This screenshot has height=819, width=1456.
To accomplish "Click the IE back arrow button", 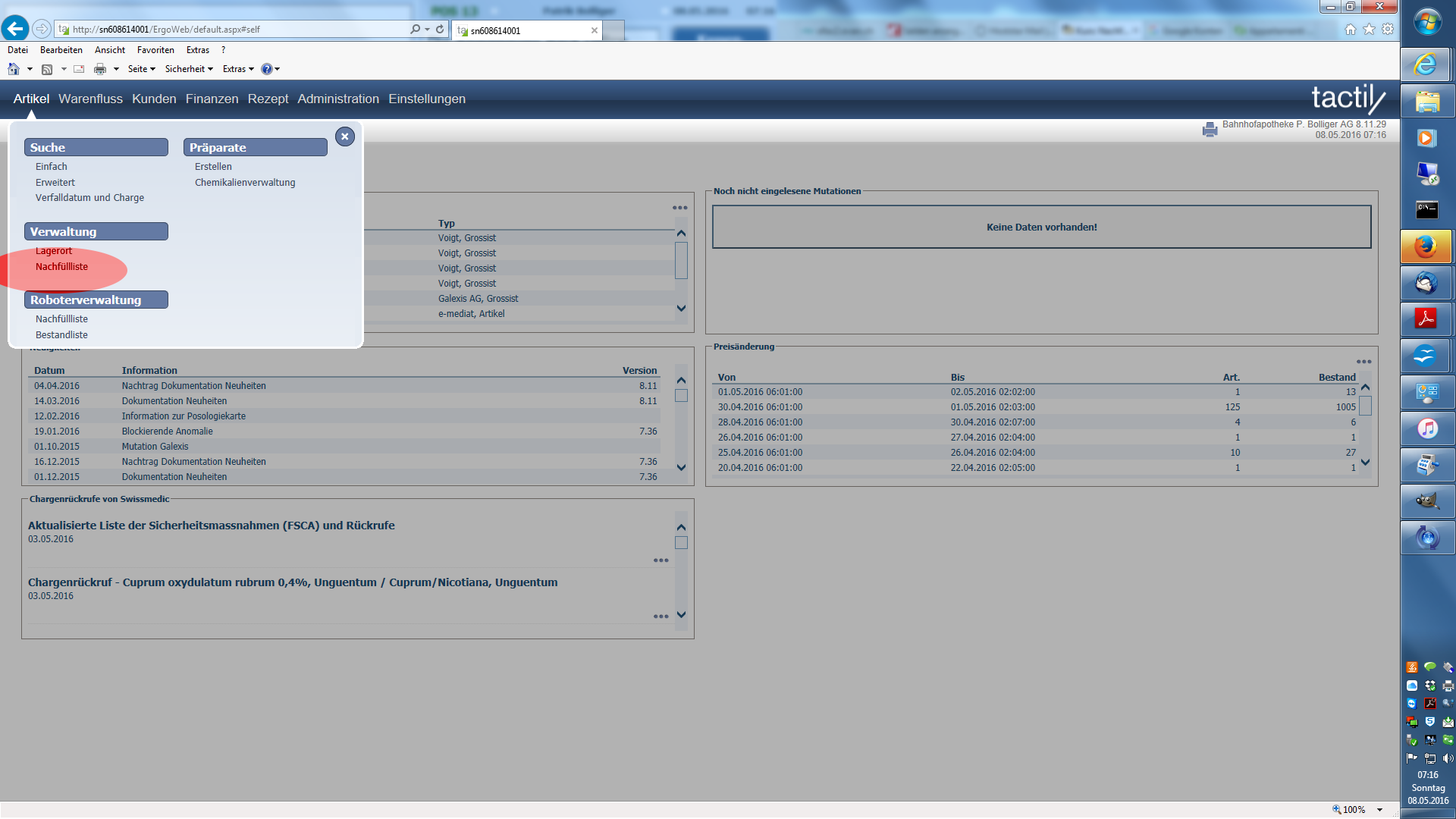I will point(15,29).
